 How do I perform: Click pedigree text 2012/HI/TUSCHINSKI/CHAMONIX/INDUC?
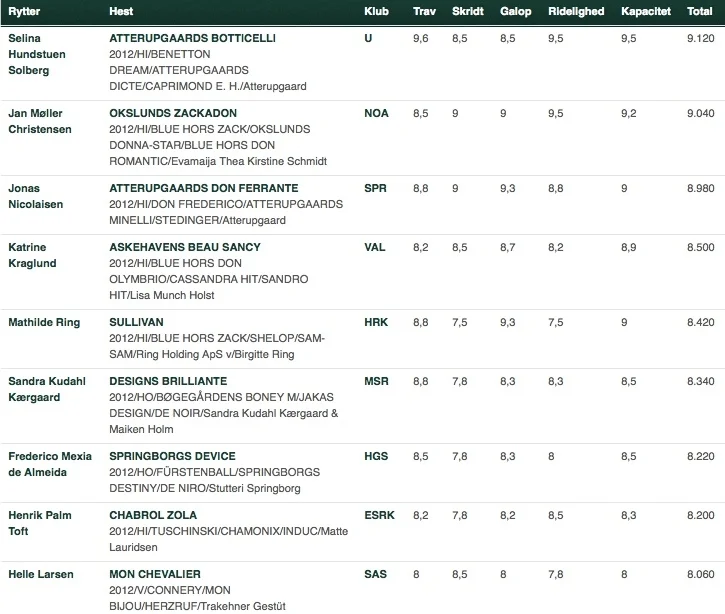pyautogui.click(x=214, y=531)
